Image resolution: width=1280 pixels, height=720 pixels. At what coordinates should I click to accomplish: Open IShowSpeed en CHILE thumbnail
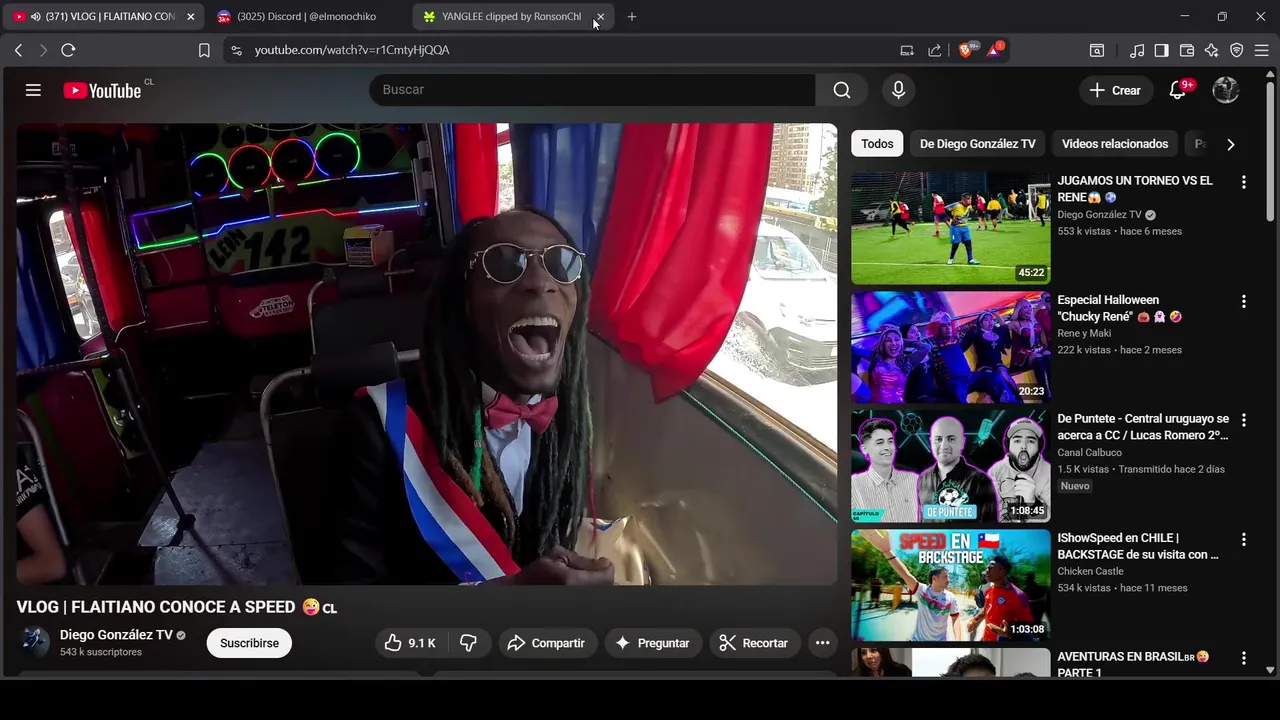click(x=950, y=585)
